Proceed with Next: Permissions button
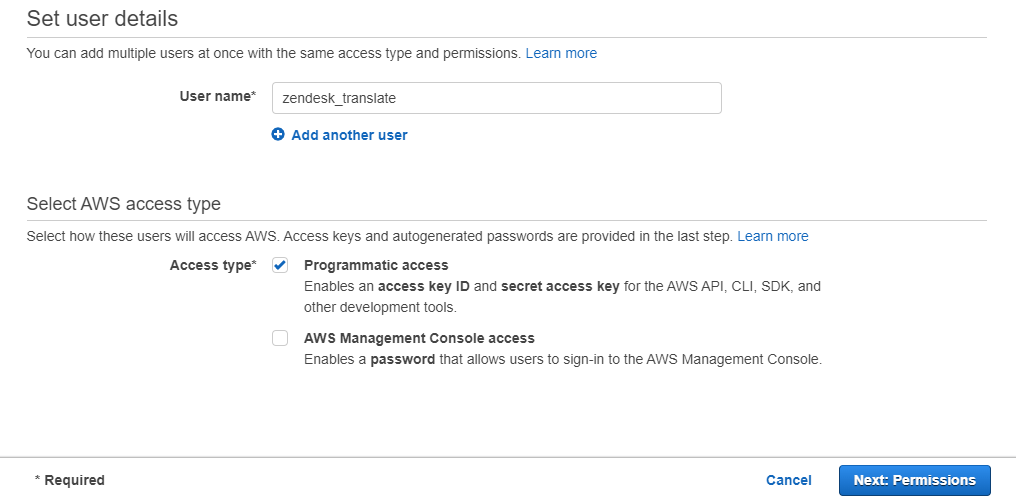Viewport: 1016px width, 502px height. coord(914,480)
